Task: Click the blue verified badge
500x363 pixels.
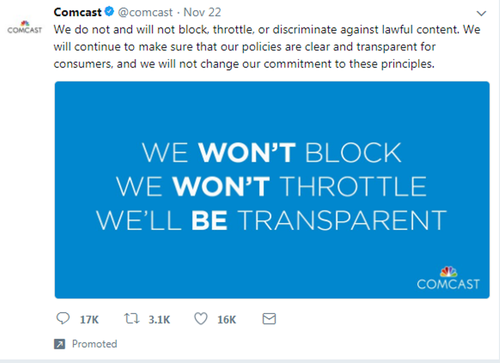Action: 109,12
